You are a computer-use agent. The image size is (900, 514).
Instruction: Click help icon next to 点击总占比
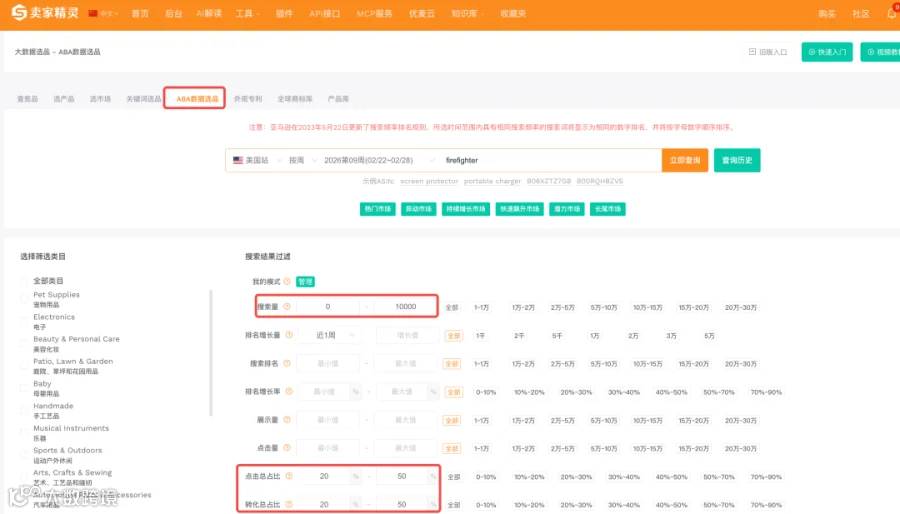point(289,476)
